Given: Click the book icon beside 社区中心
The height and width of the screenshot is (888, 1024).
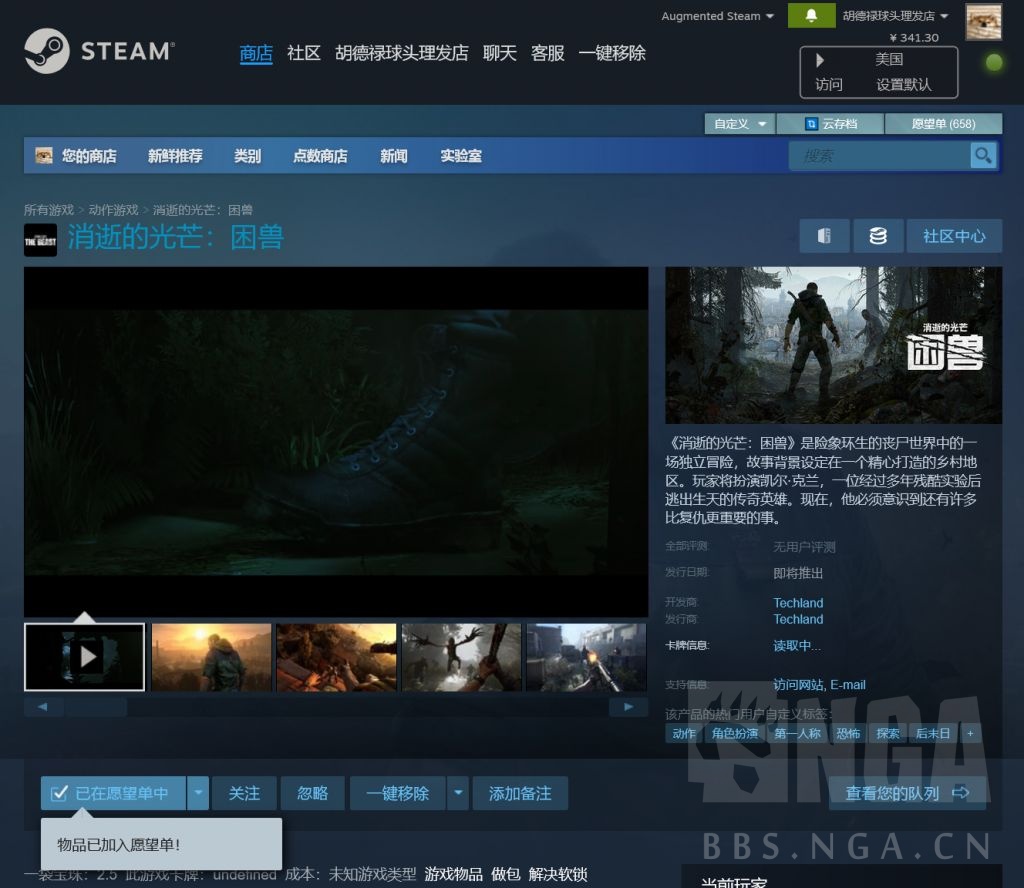Looking at the screenshot, I should (x=824, y=236).
